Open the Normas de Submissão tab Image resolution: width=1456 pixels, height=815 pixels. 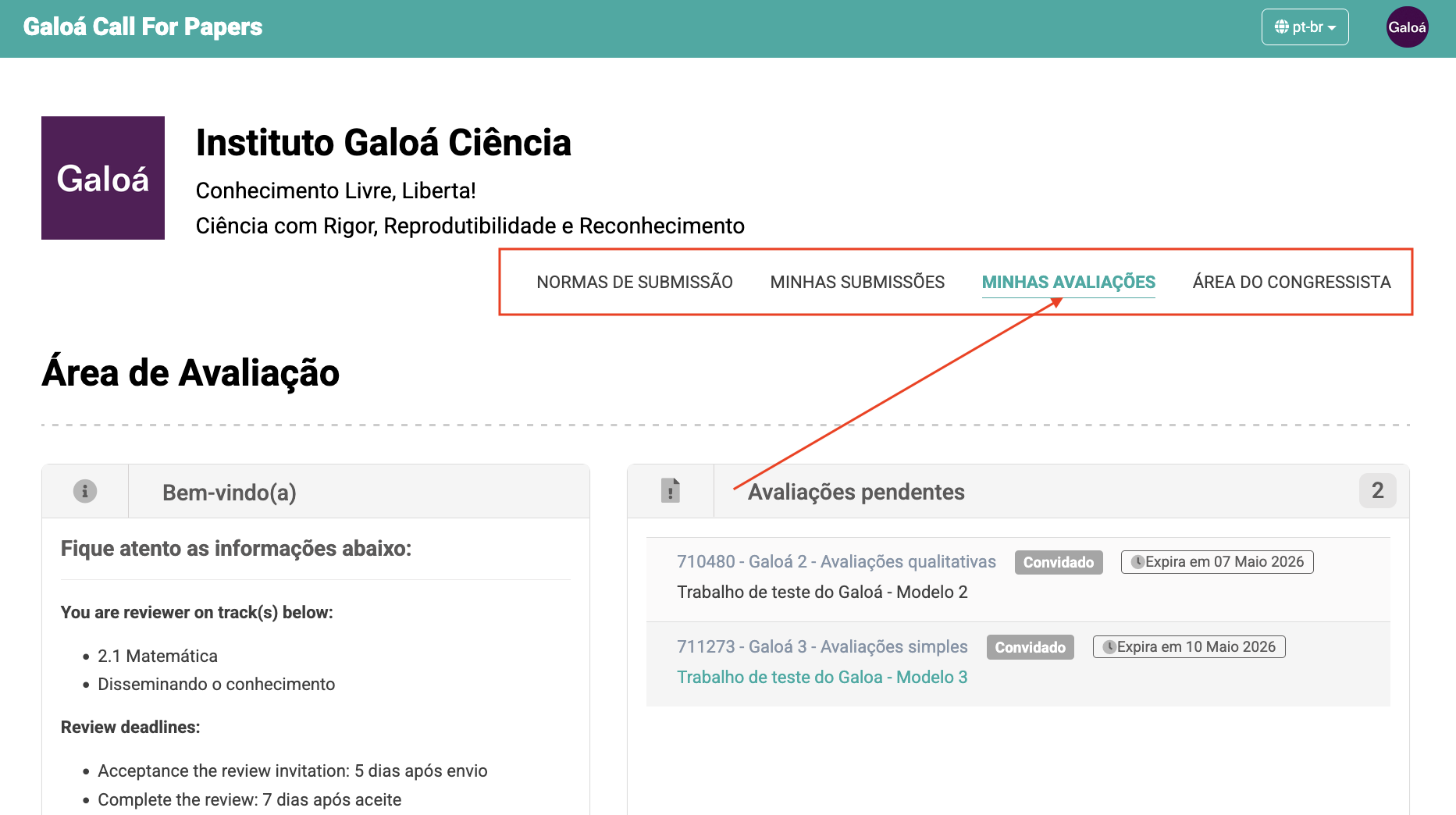pyautogui.click(x=635, y=282)
